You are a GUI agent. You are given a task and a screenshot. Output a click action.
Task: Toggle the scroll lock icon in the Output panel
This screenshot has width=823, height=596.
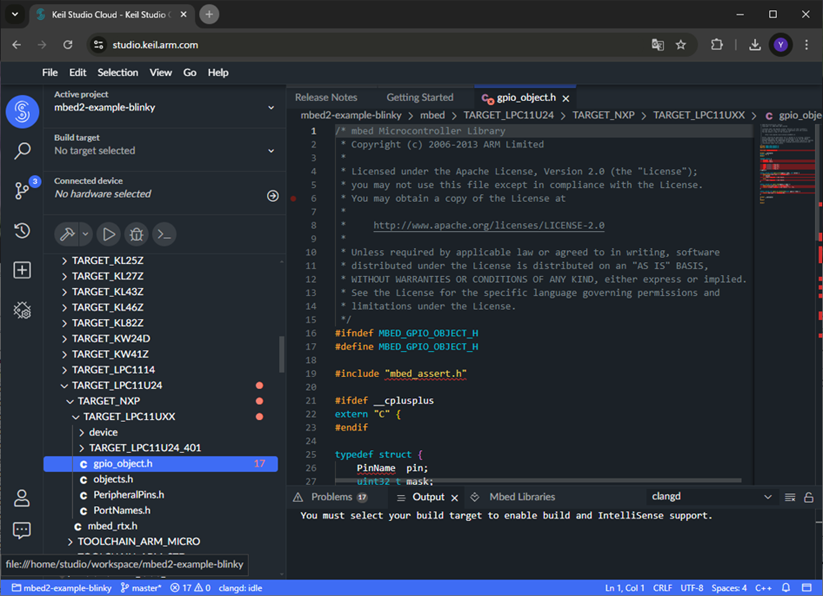click(x=808, y=497)
